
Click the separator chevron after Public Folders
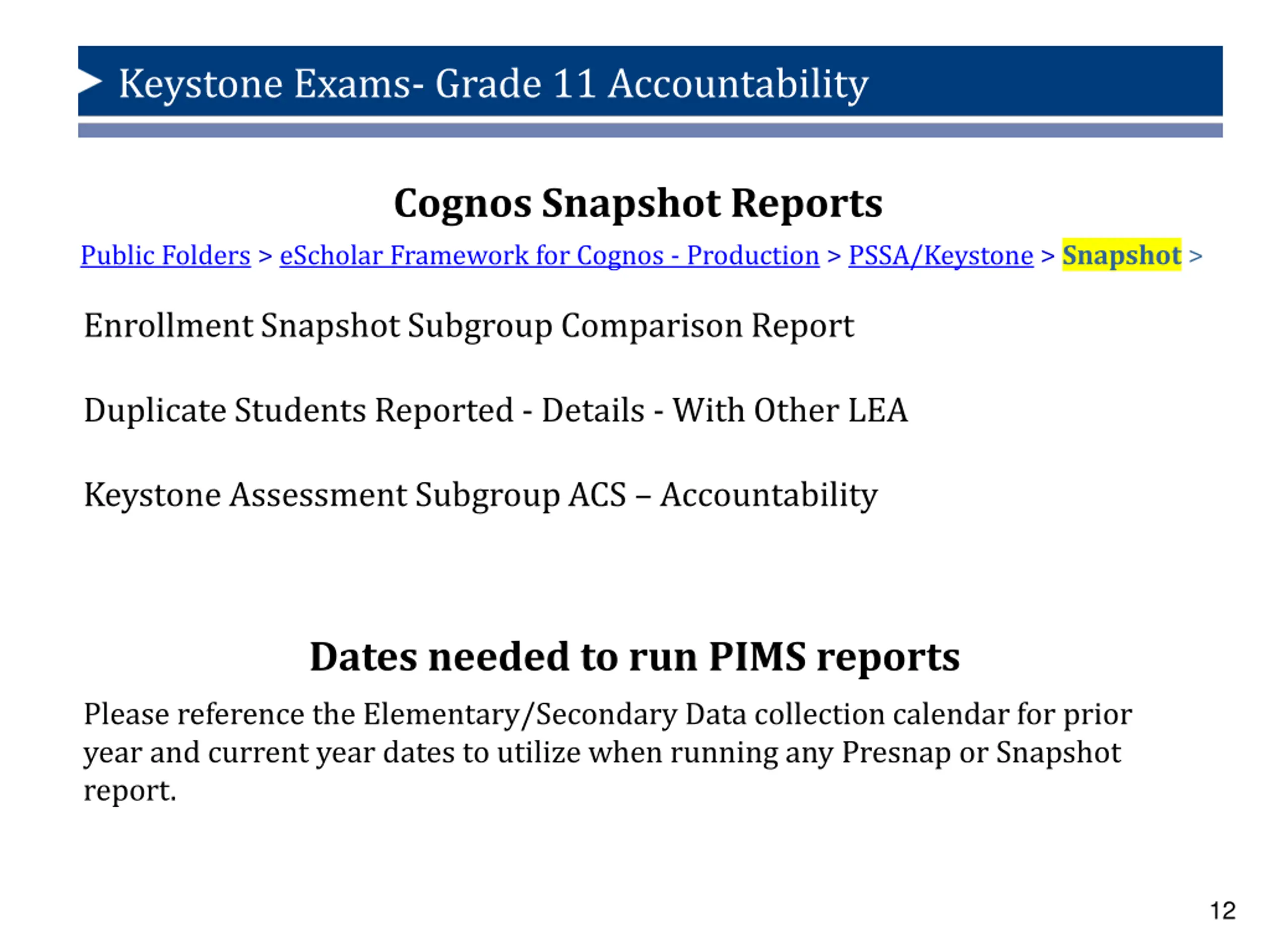[265, 256]
